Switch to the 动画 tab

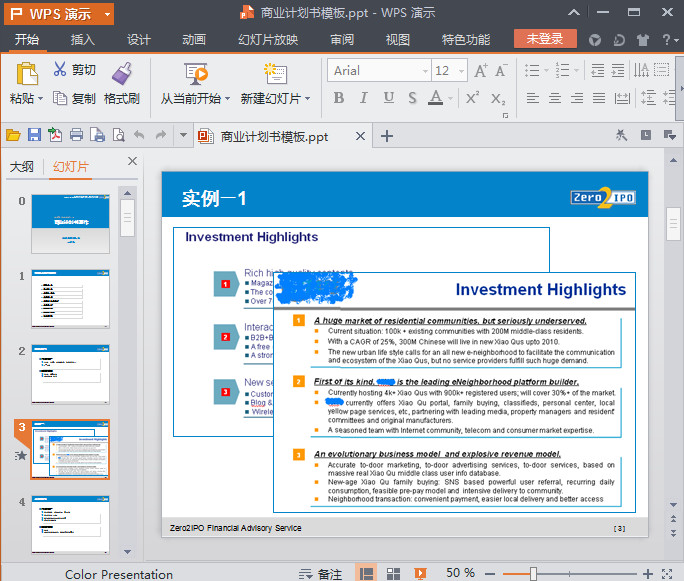pos(194,40)
